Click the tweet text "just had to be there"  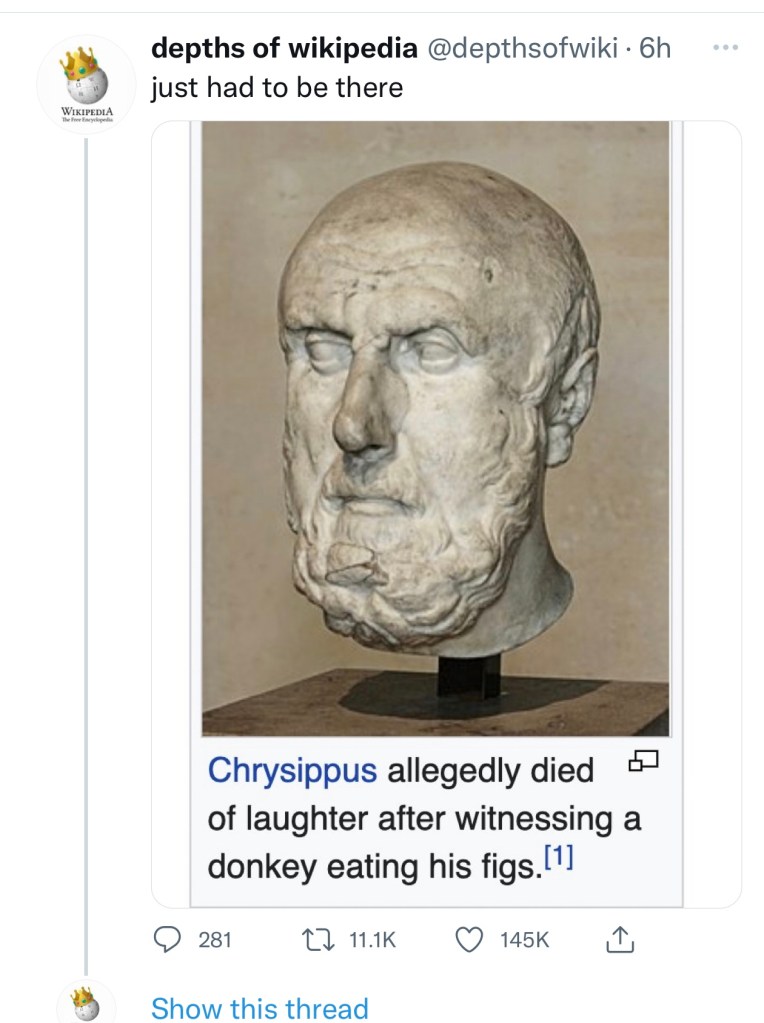pos(277,87)
